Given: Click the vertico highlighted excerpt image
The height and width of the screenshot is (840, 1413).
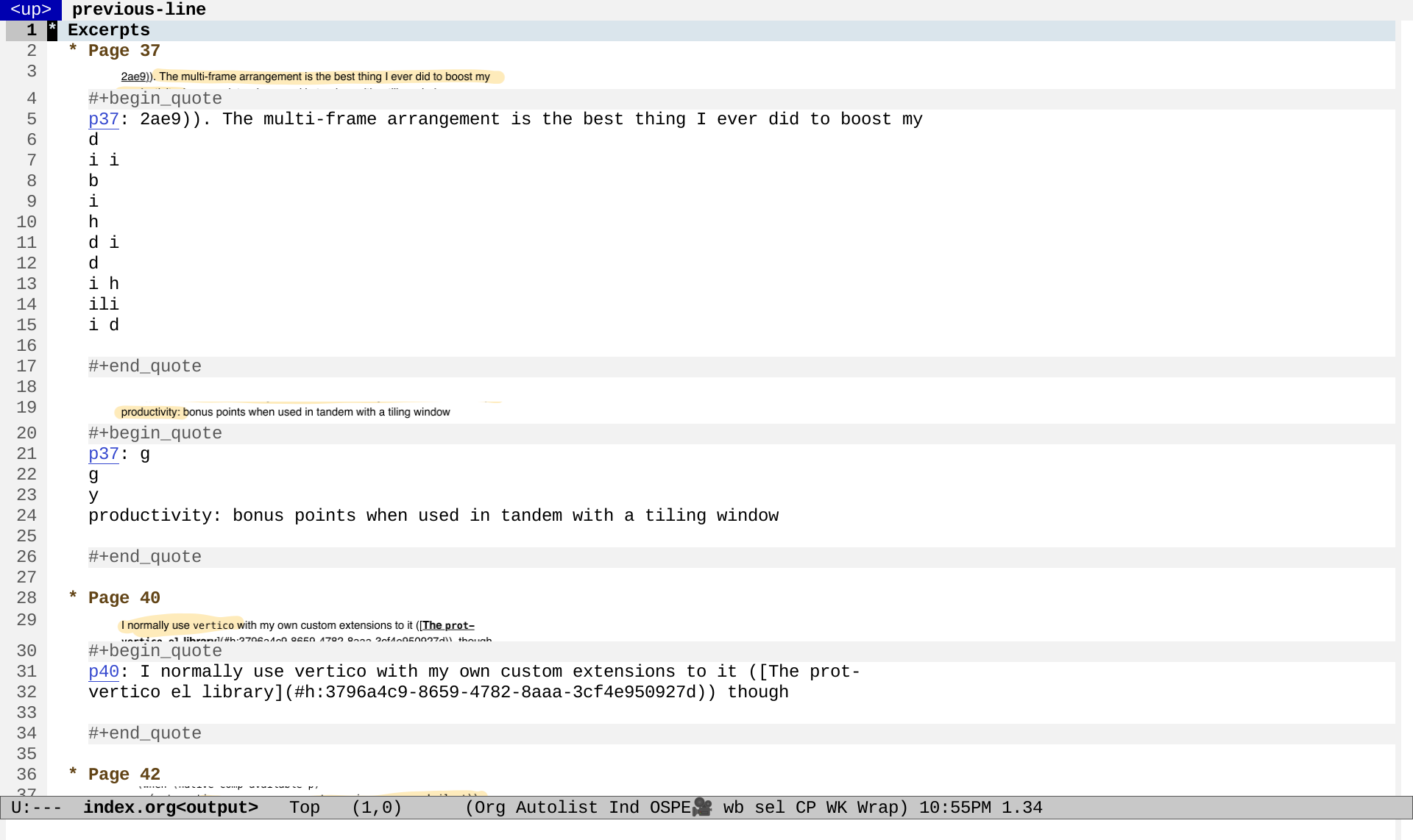Looking at the screenshot, I should 297,626.
